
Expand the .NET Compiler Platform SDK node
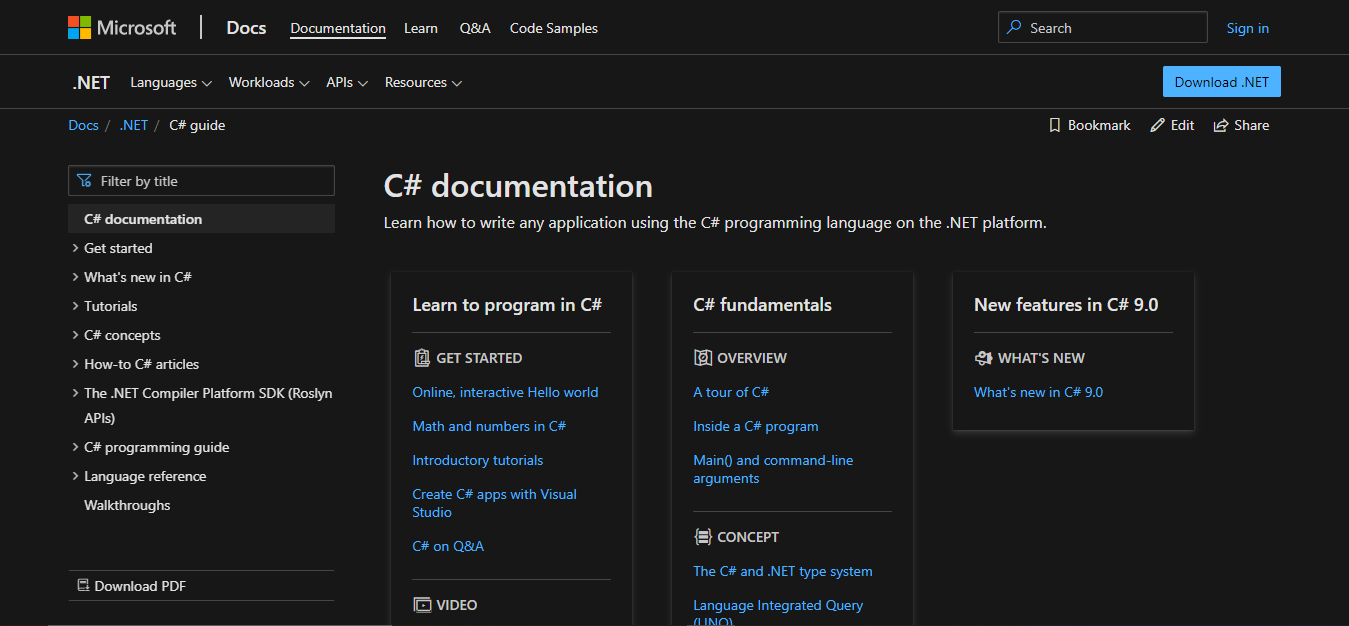(x=75, y=393)
